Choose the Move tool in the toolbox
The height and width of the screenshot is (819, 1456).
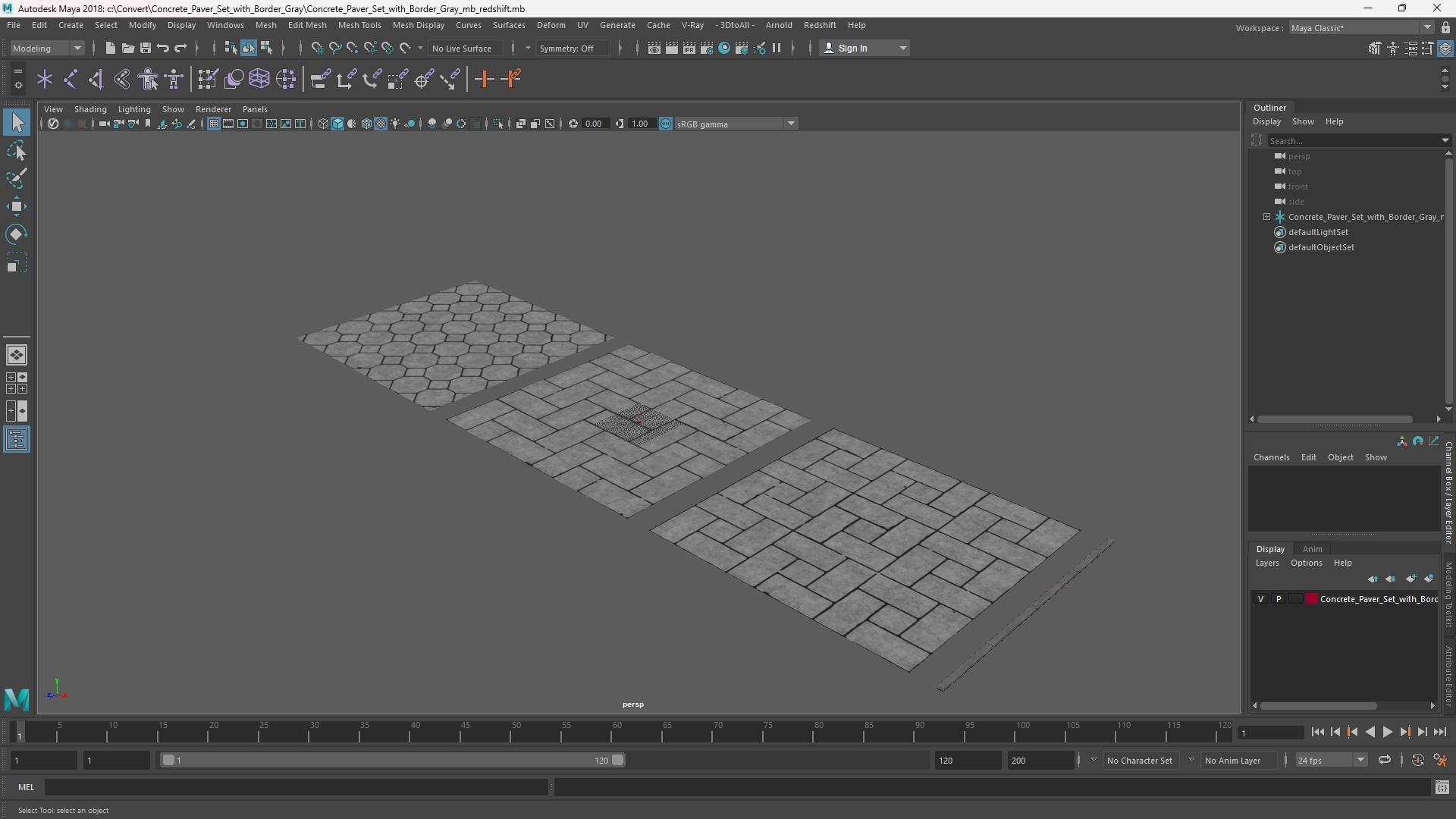(17, 206)
